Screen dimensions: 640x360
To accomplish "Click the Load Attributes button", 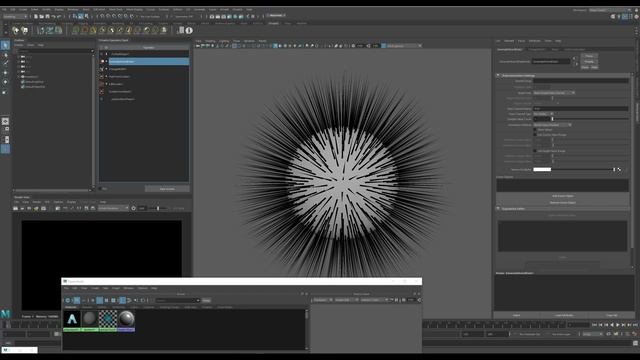I will pyautogui.click(x=564, y=315).
